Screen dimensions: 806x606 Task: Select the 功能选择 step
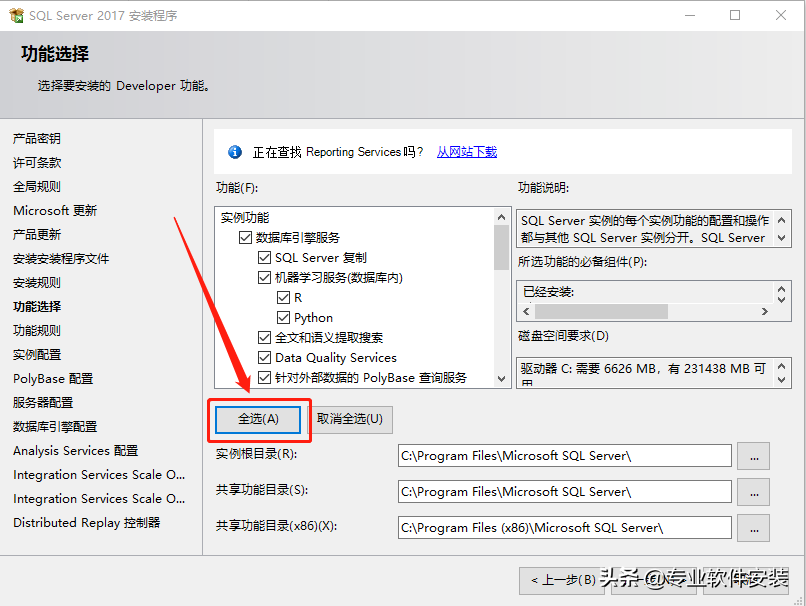(x=37, y=307)
